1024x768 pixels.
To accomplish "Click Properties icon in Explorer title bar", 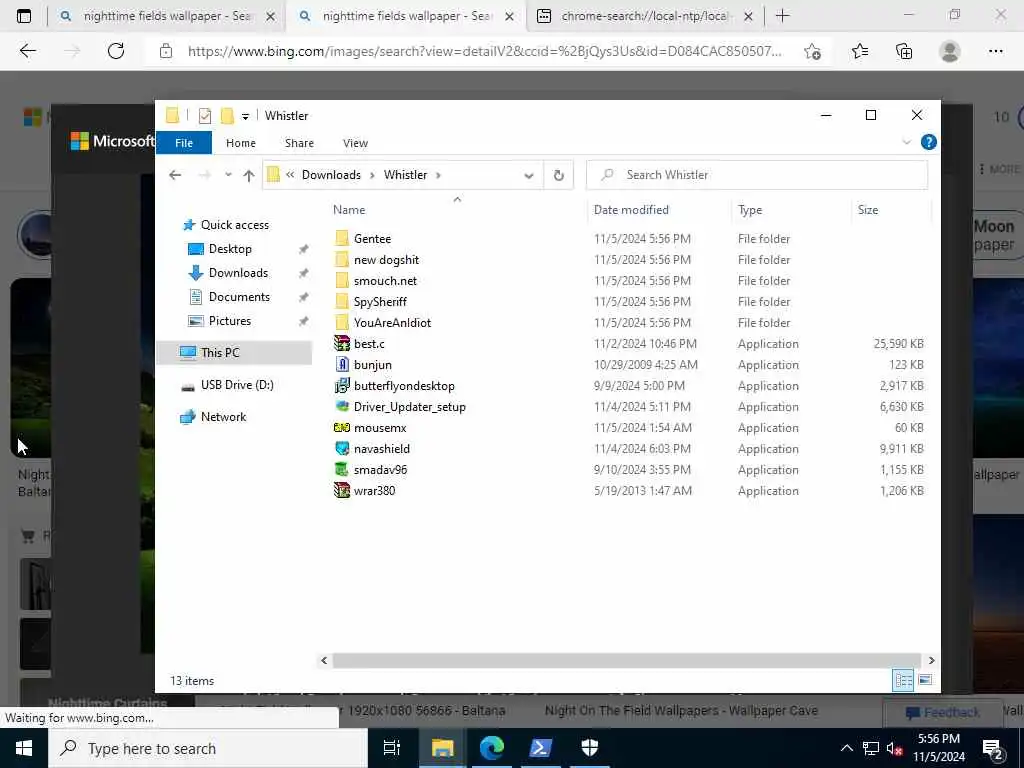I will point(205,116).
